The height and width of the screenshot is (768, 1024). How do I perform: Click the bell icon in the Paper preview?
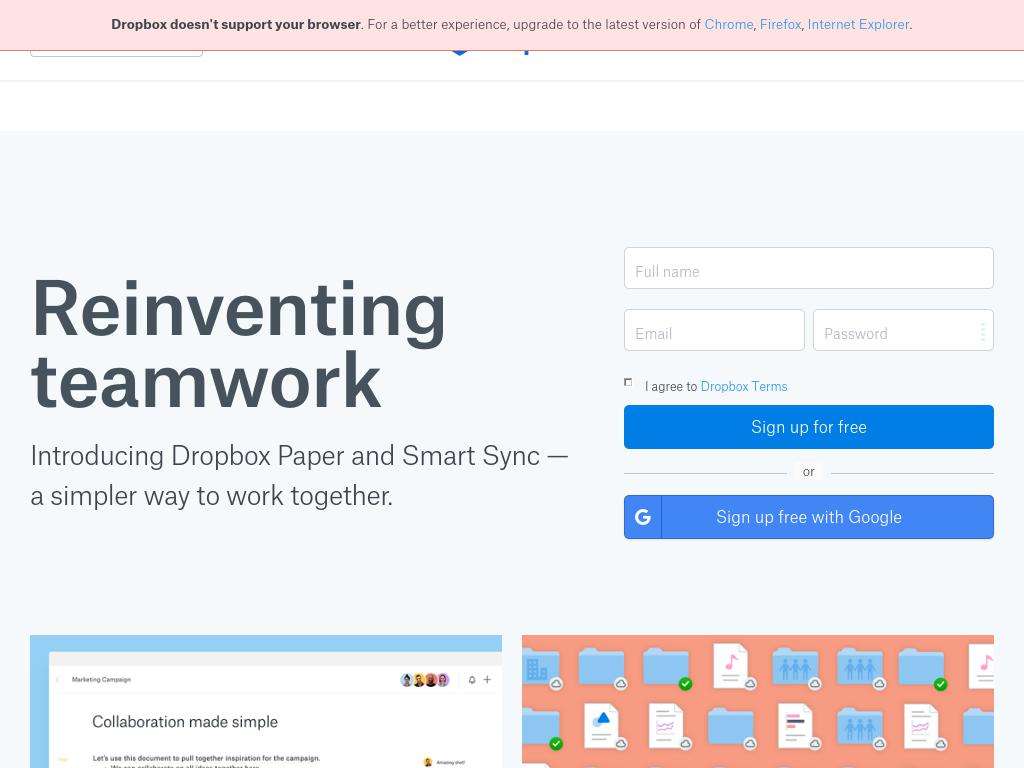tap(472, 680)
